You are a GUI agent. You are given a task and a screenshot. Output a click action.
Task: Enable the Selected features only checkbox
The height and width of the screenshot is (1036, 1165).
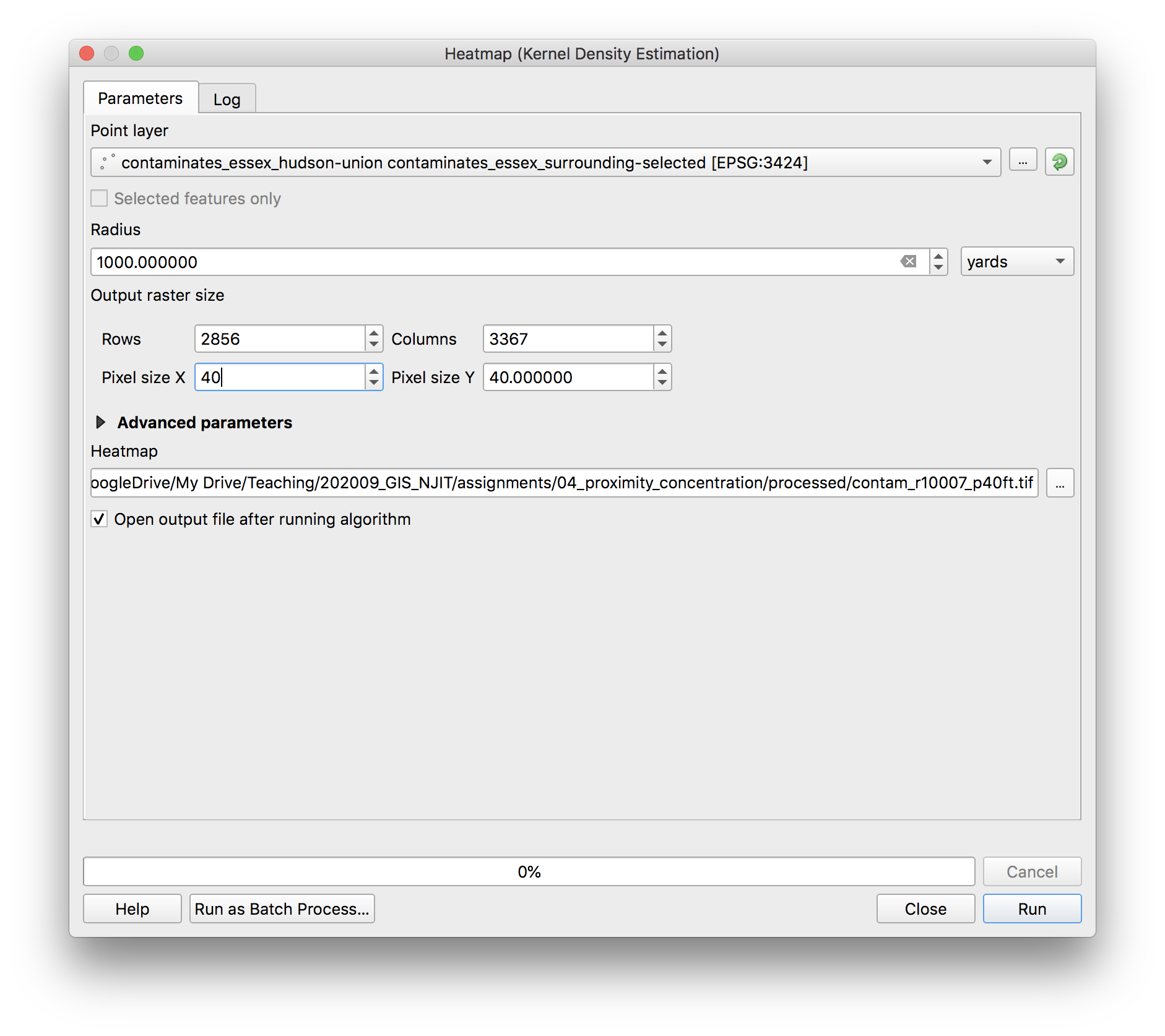click(x=99, y=199)
